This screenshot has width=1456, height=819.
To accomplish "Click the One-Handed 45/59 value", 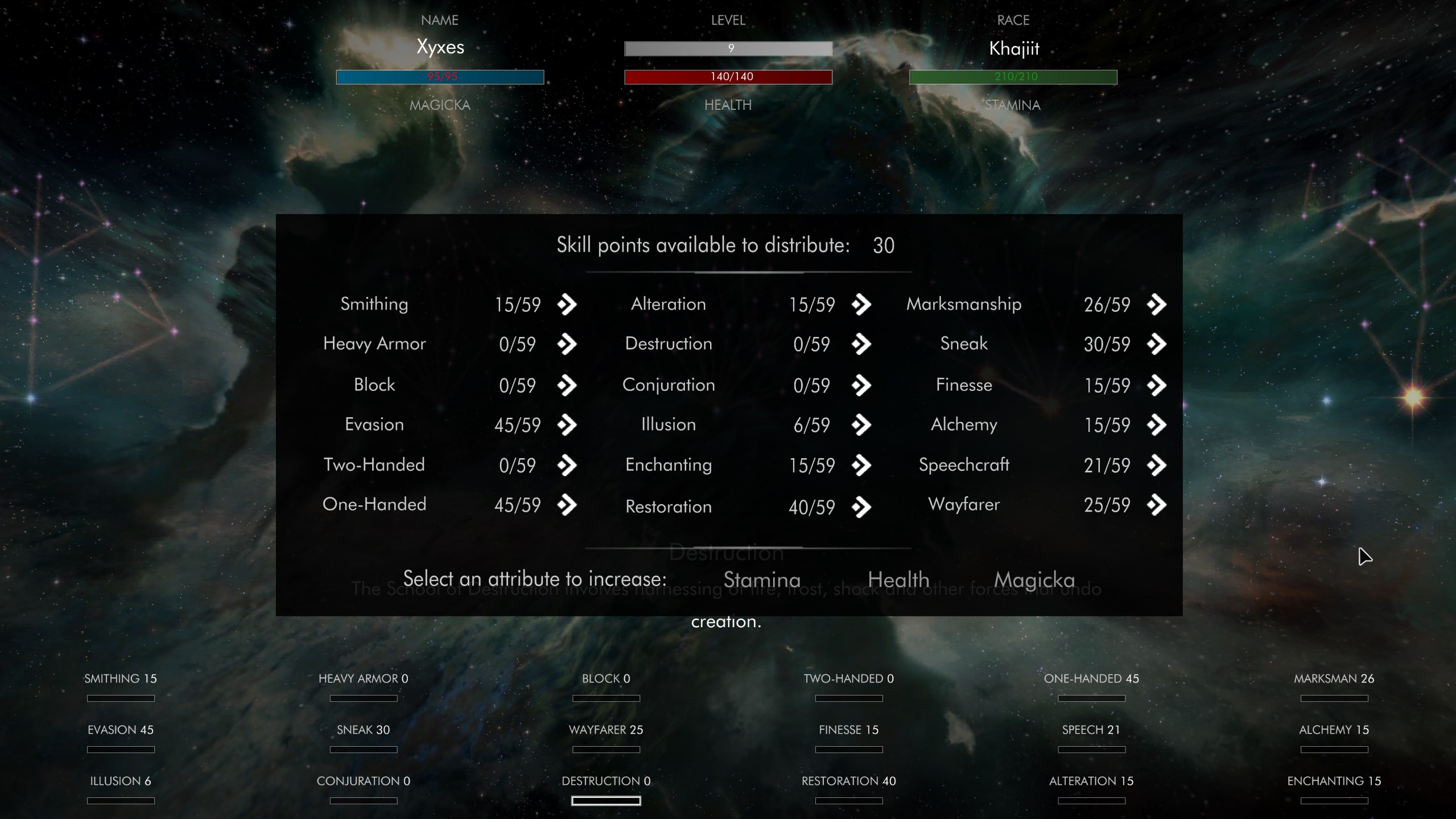I will point(517,505).
